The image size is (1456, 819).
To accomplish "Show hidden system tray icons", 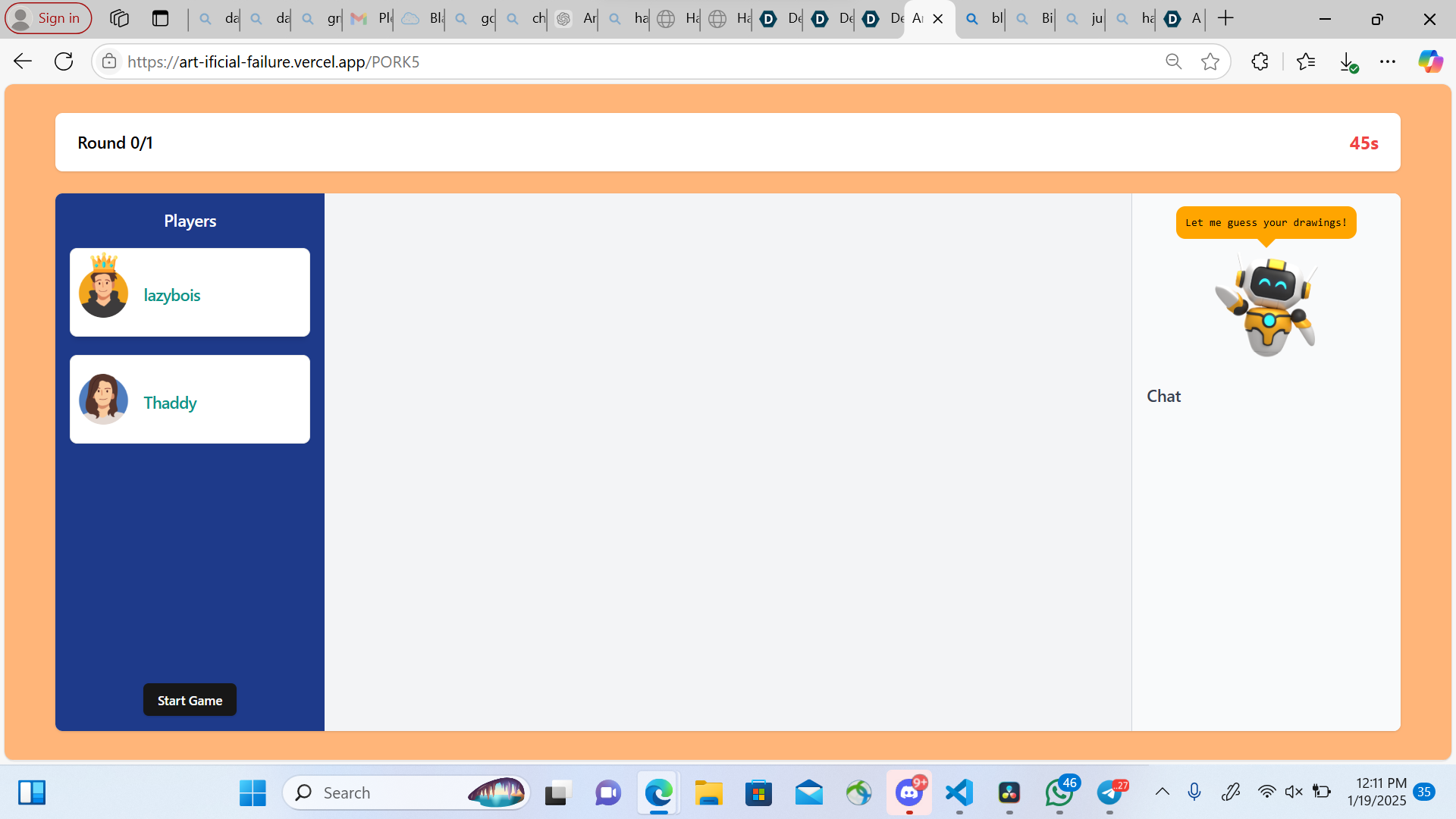I will (1162, 792).
